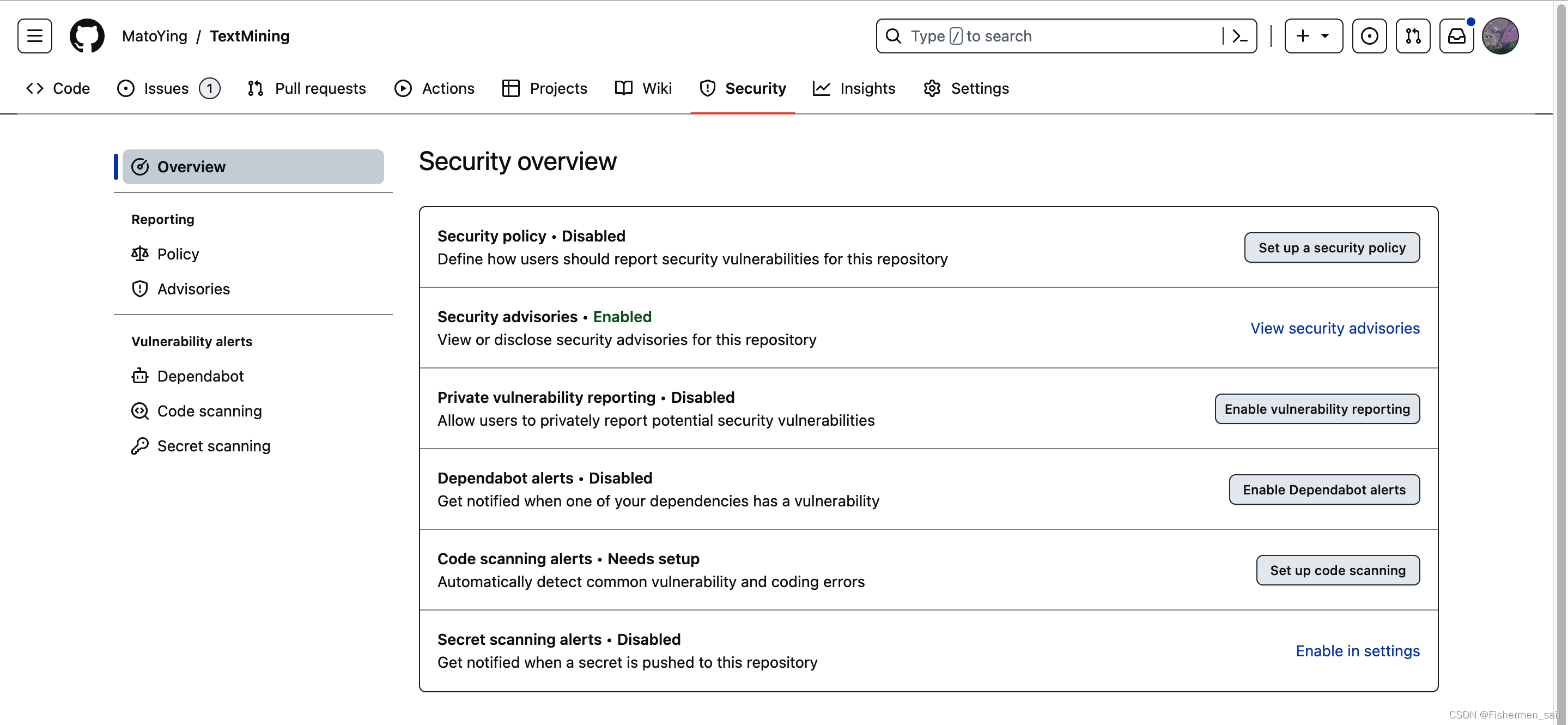Click the page vertical scrollbar
Image resolution: width=1568 pixels, height=725 pixels.
click(1561, 362)
